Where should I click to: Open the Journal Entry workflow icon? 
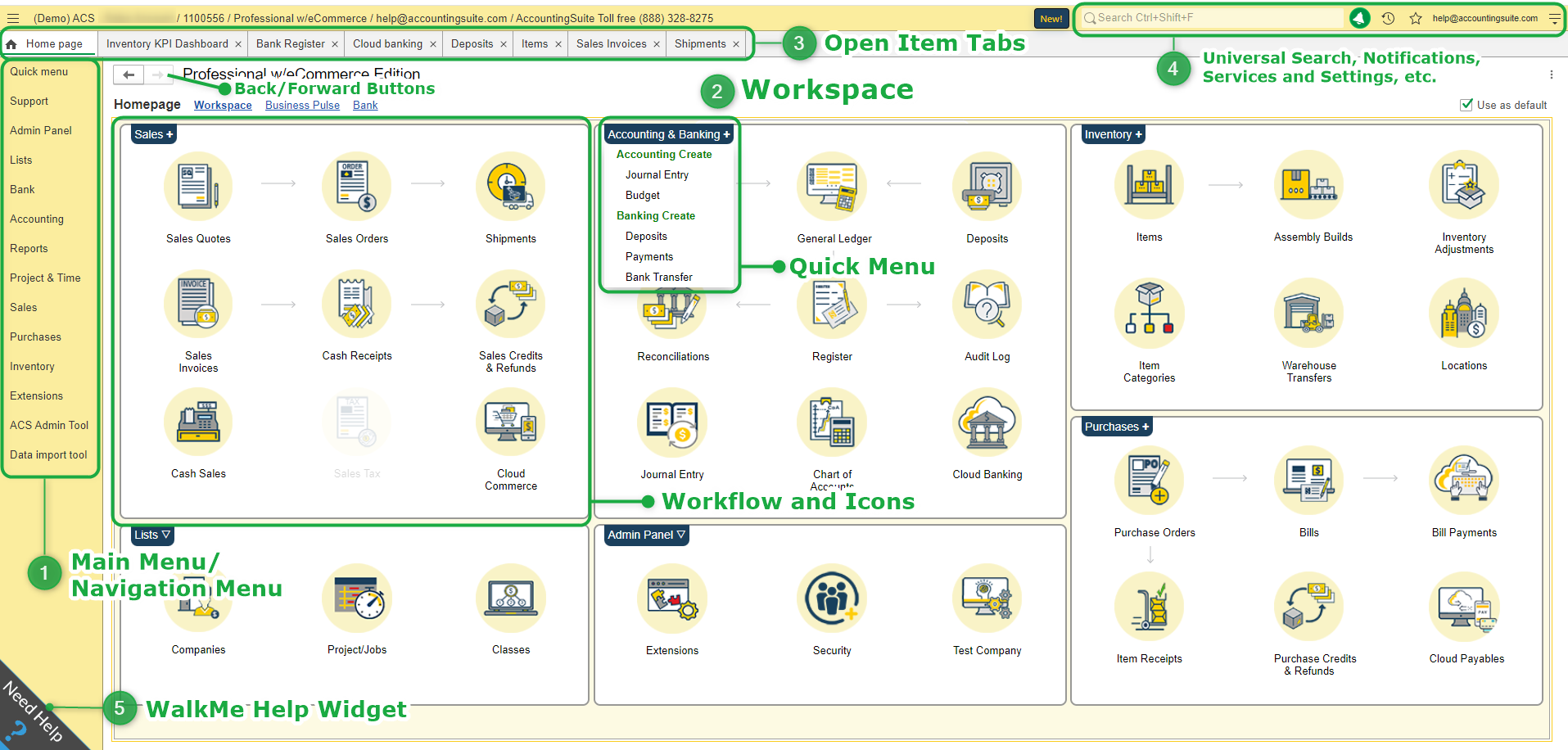(x=672, y=422)
